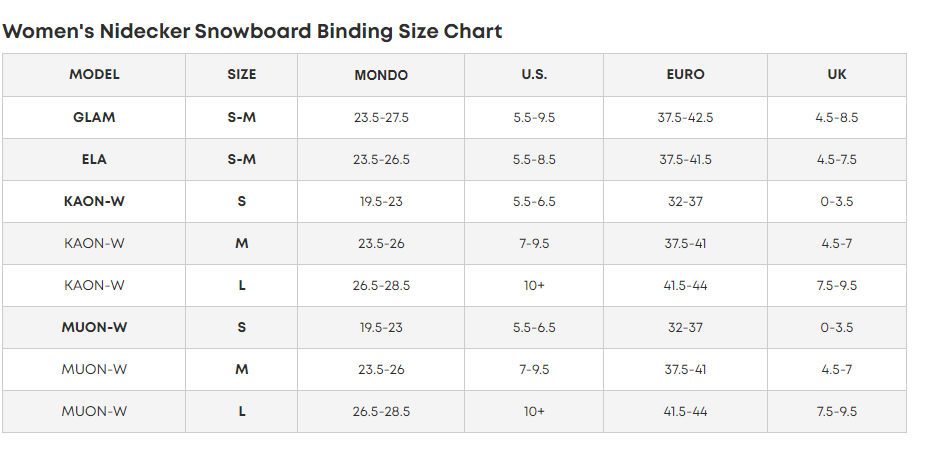Click the GLAM model name cell
926x452 pixels.
coord(94,117)
